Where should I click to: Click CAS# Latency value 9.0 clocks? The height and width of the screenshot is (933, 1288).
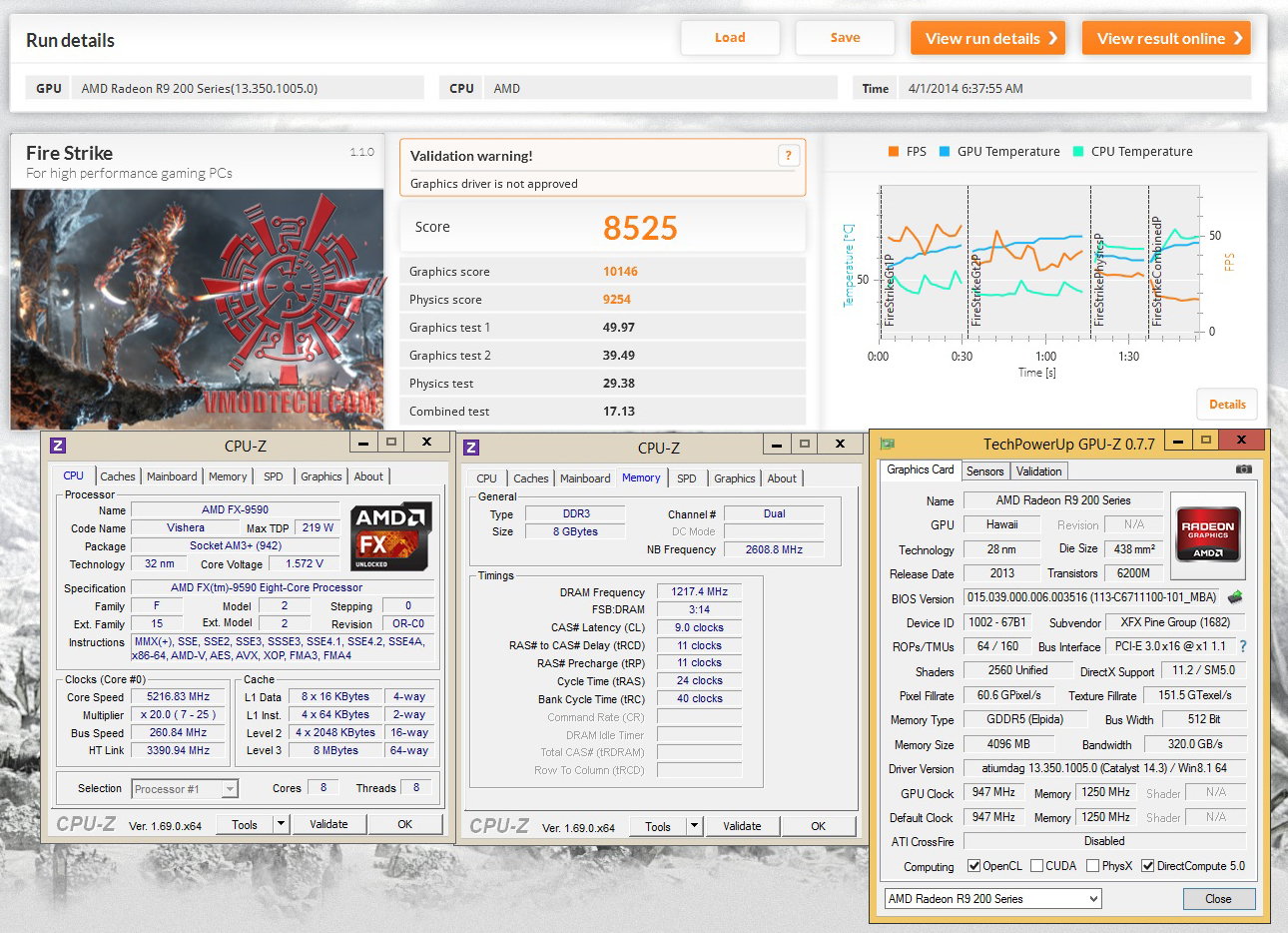point(699,627)
